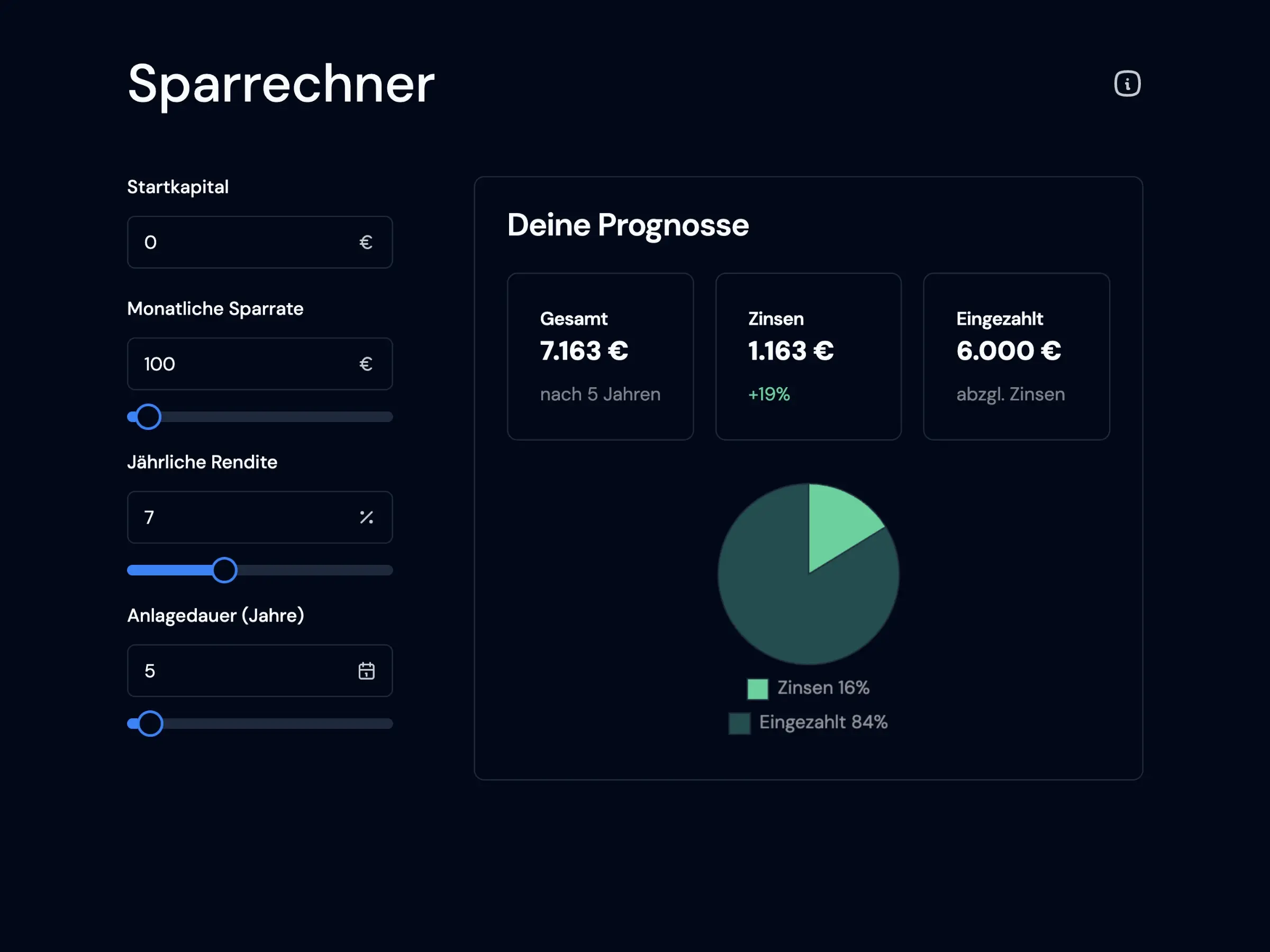Click the Gesamt 7.163 € card

tap(600, 356)
